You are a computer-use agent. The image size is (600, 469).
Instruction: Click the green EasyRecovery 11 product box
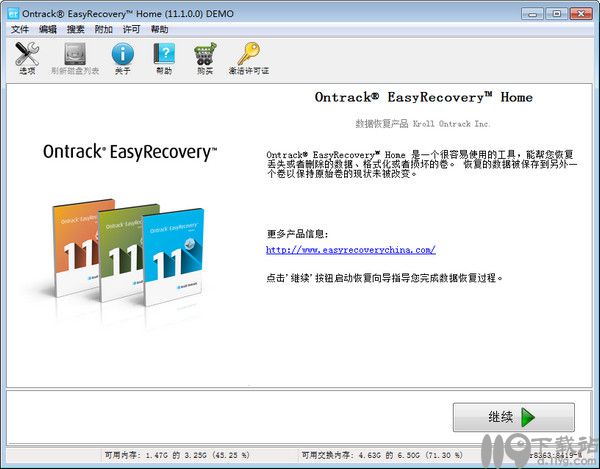point(122,252)
